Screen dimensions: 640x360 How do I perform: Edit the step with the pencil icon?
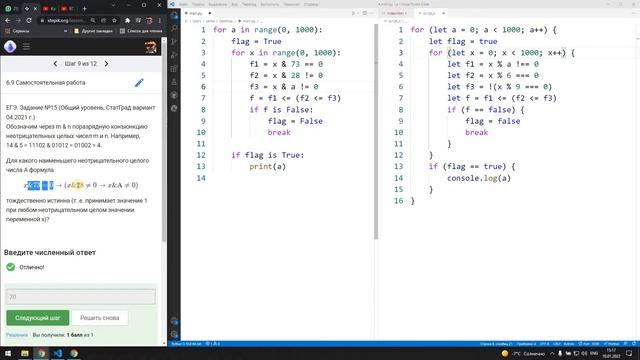(139, 82)
